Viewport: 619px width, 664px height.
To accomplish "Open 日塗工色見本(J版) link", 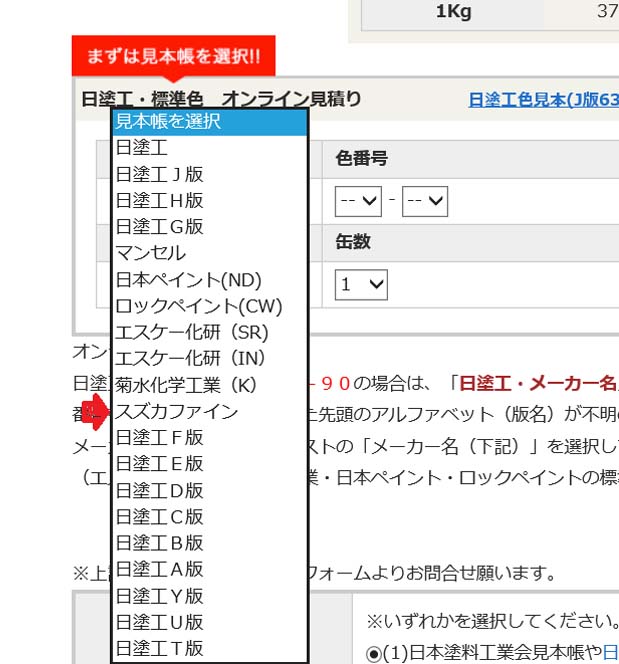I will pos(544,100).
